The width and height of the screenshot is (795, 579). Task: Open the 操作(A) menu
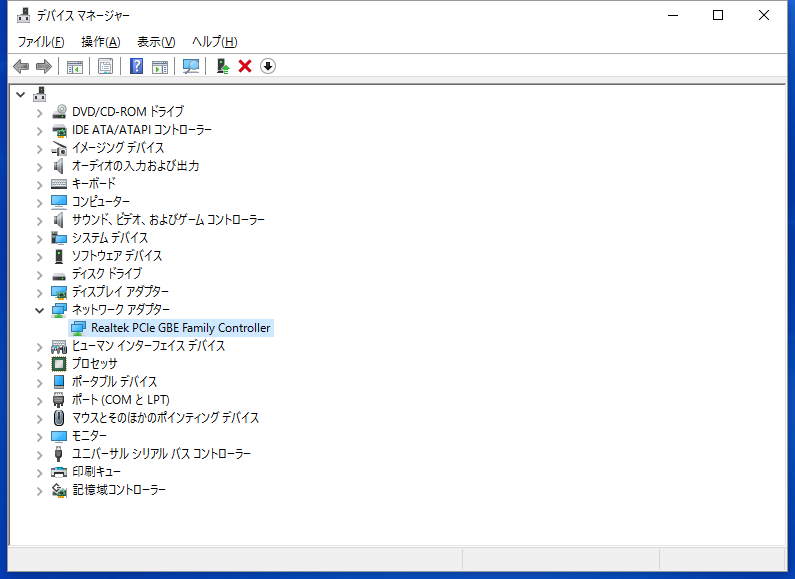(100, 42)
